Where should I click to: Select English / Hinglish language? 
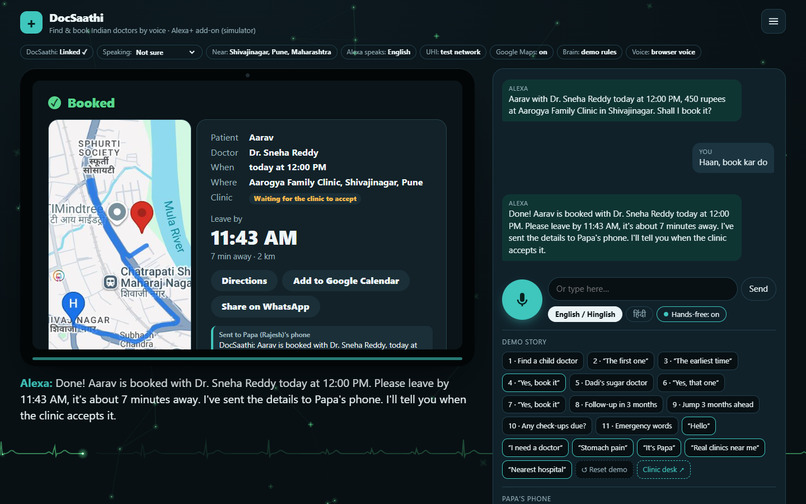[x=585, y=314]
